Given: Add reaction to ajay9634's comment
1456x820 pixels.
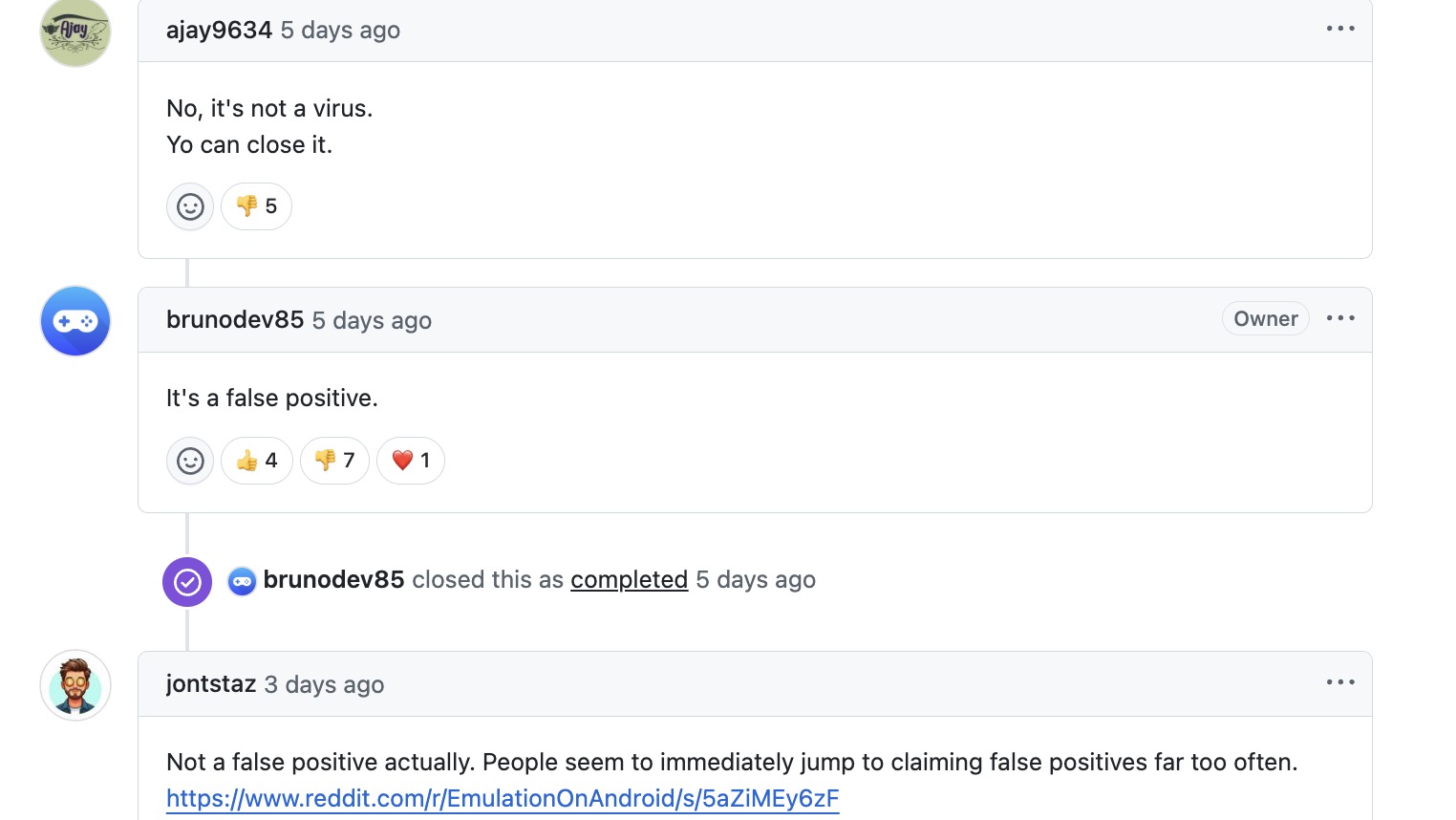Looking at the screenshot, I should coord(190,206).
